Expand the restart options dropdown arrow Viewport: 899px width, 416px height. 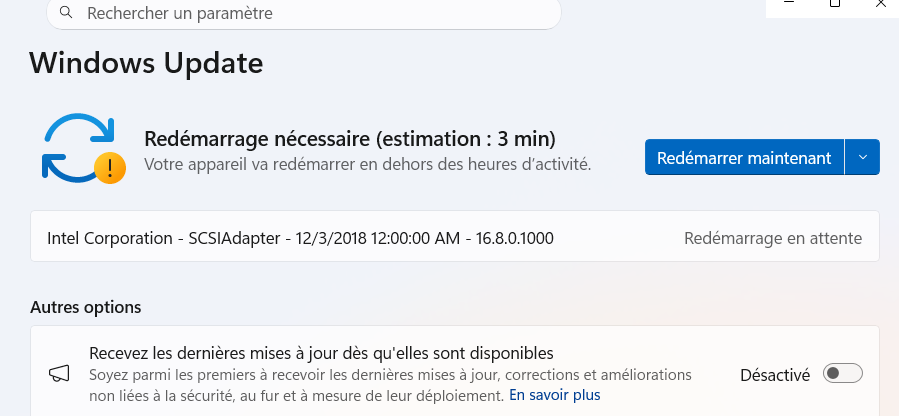(x=862, y=157)
